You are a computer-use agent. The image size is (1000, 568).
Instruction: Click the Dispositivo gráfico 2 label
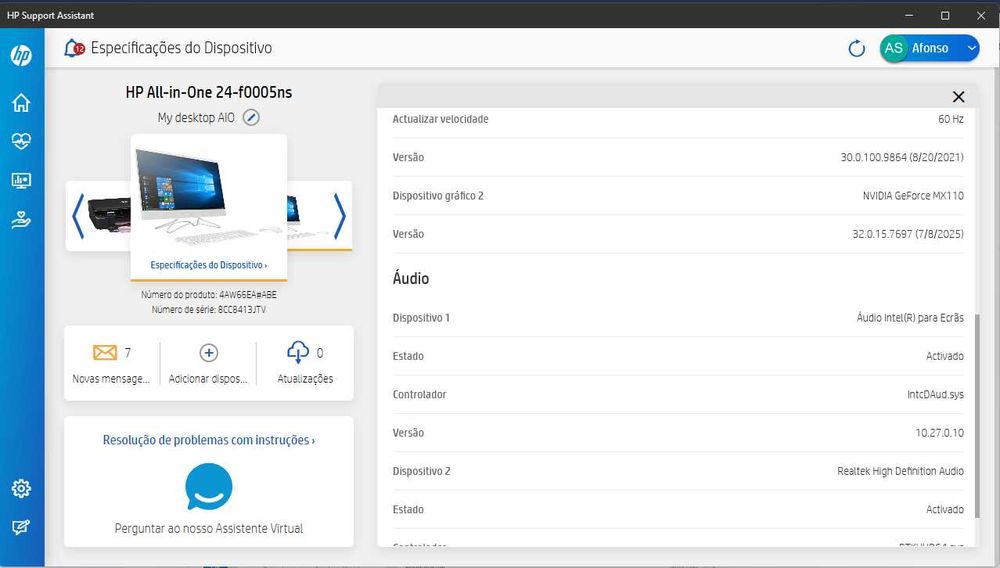coord(438,196)
